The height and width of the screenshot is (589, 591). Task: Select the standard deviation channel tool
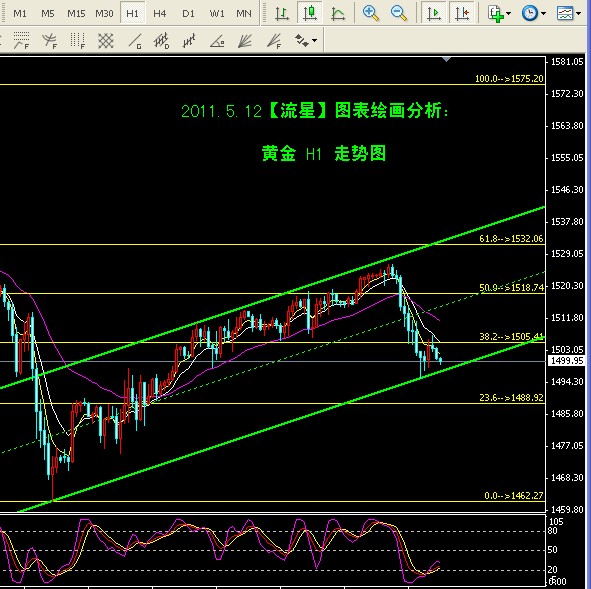pos(161,41)
